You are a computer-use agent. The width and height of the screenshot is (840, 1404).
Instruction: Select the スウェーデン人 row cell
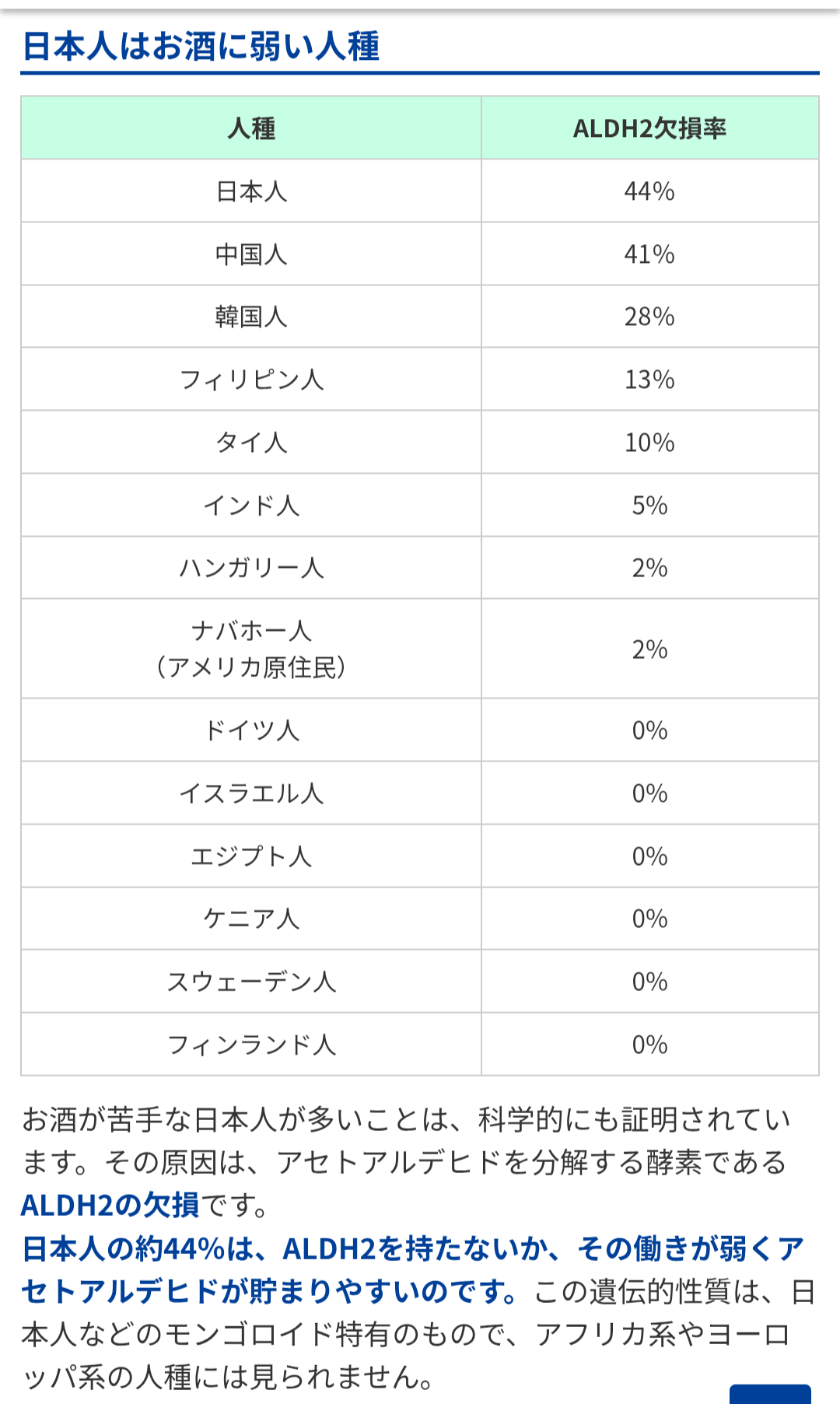[251, 982]
